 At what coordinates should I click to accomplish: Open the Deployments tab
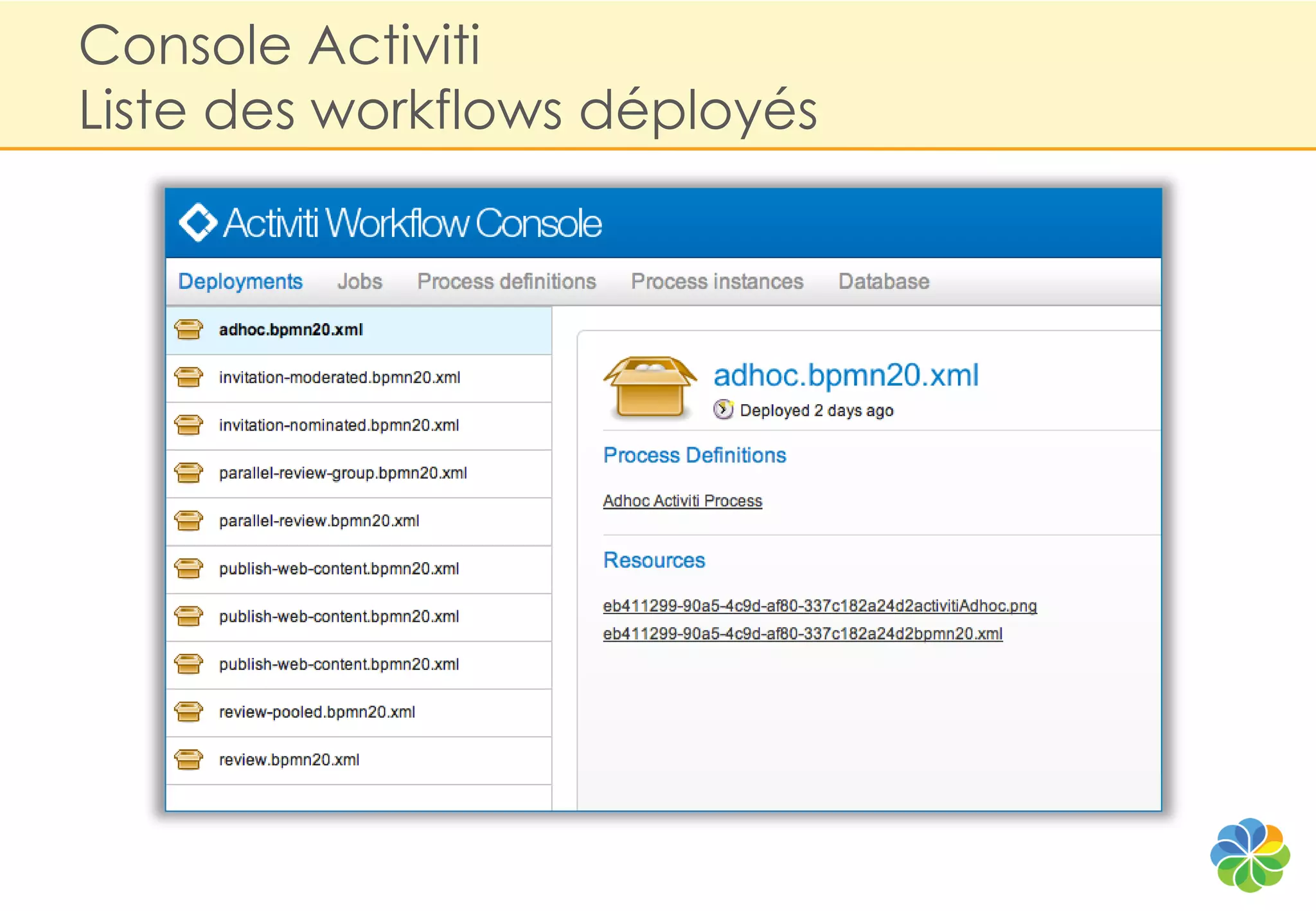pos(240,281)
